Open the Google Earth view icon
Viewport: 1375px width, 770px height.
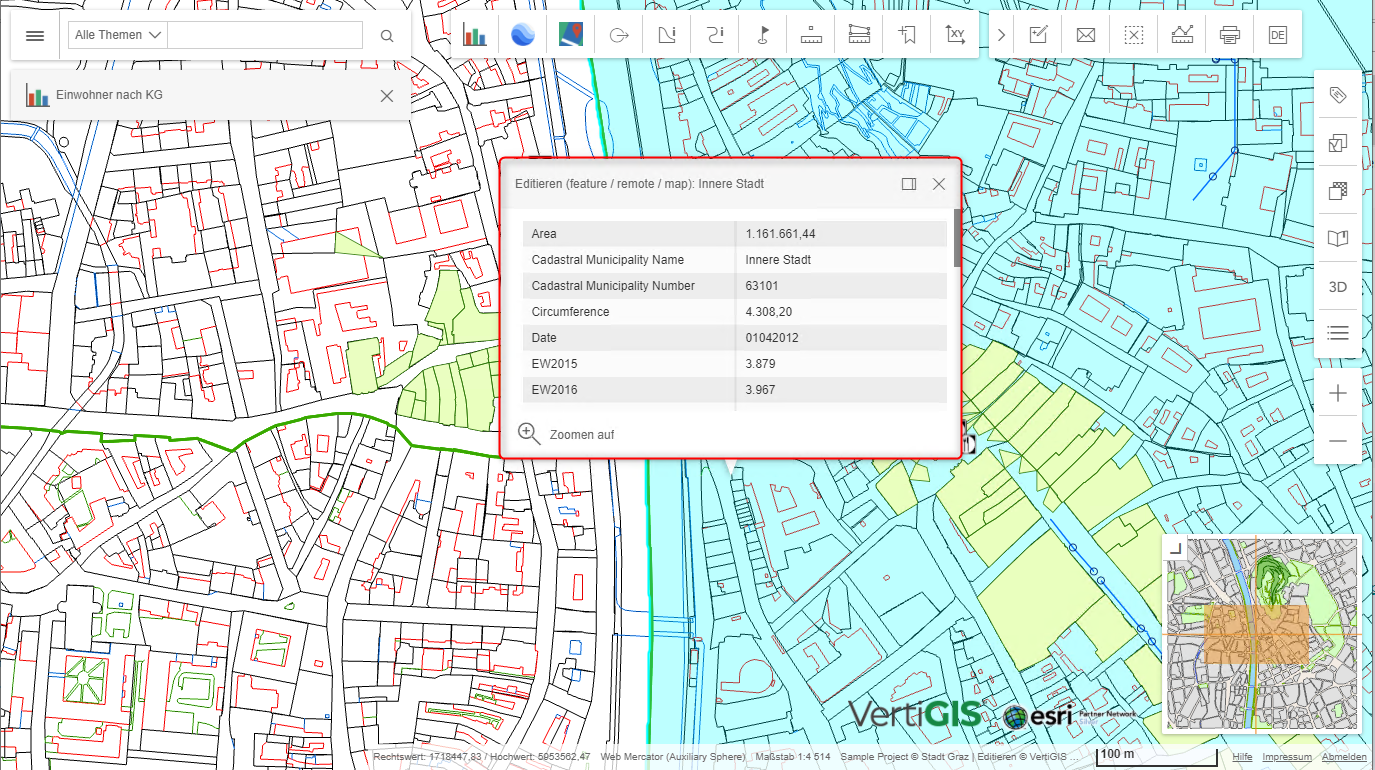coord(523,34)
